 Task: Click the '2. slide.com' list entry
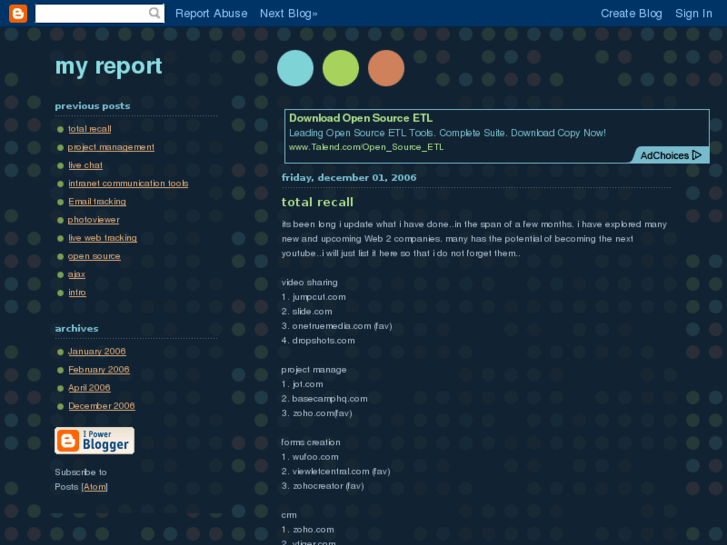[306, 311]
